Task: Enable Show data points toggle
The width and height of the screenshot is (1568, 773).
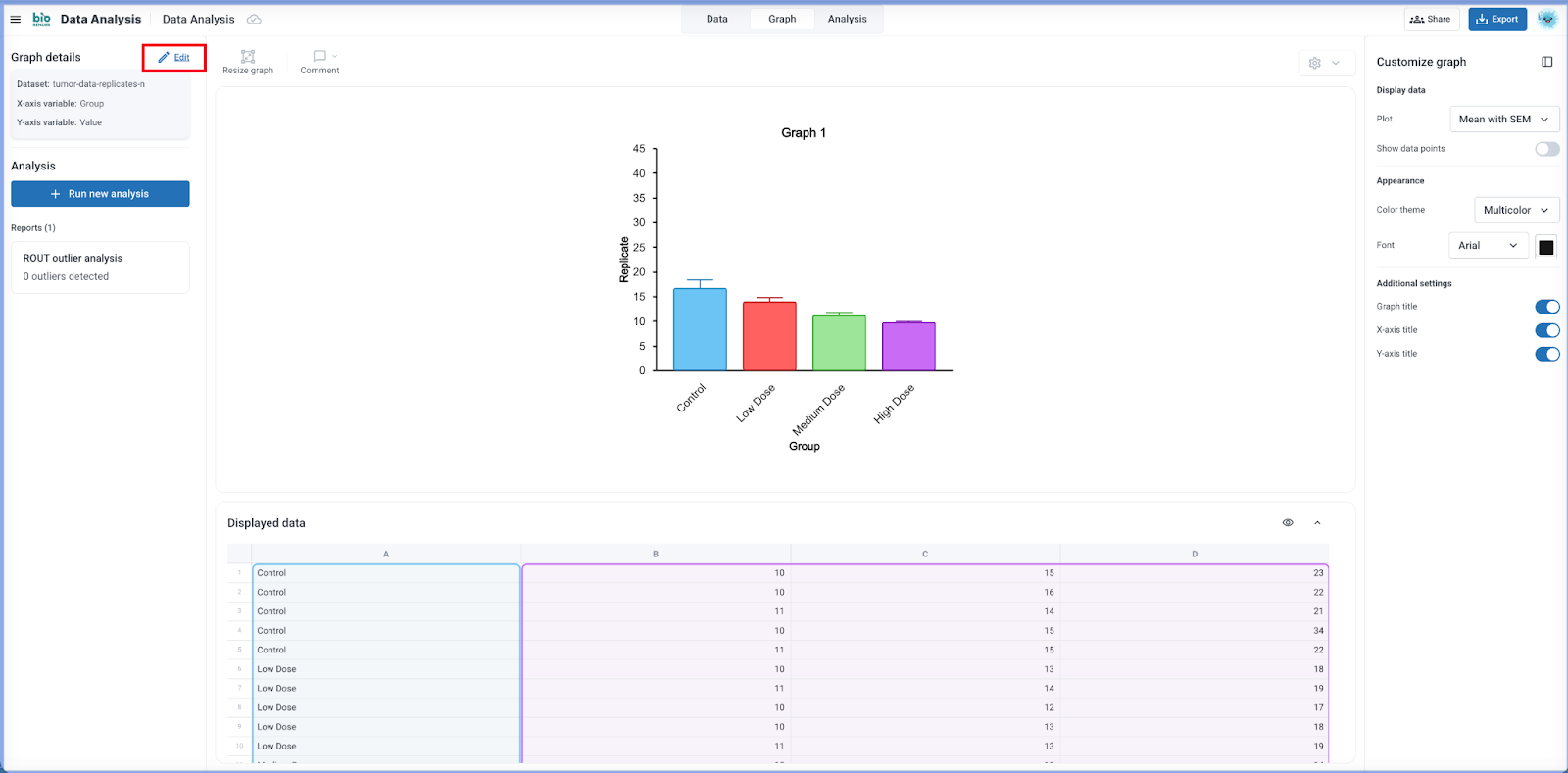Action: [1546, 149]
